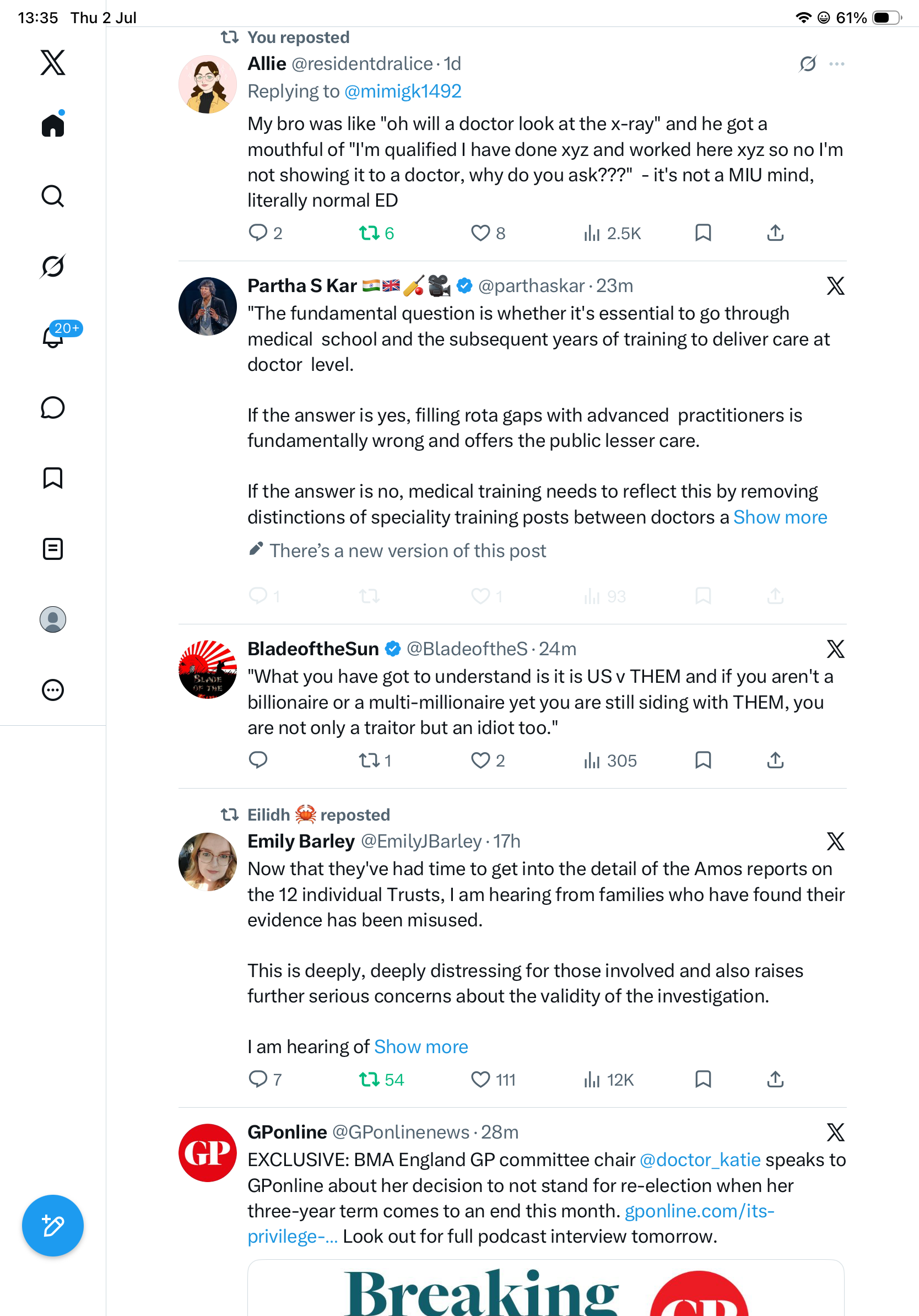Click the Grok icon on Allie's post
The height and width of the screenshot is (1316, 919).
pyautogui.click(x=808, y=63)
